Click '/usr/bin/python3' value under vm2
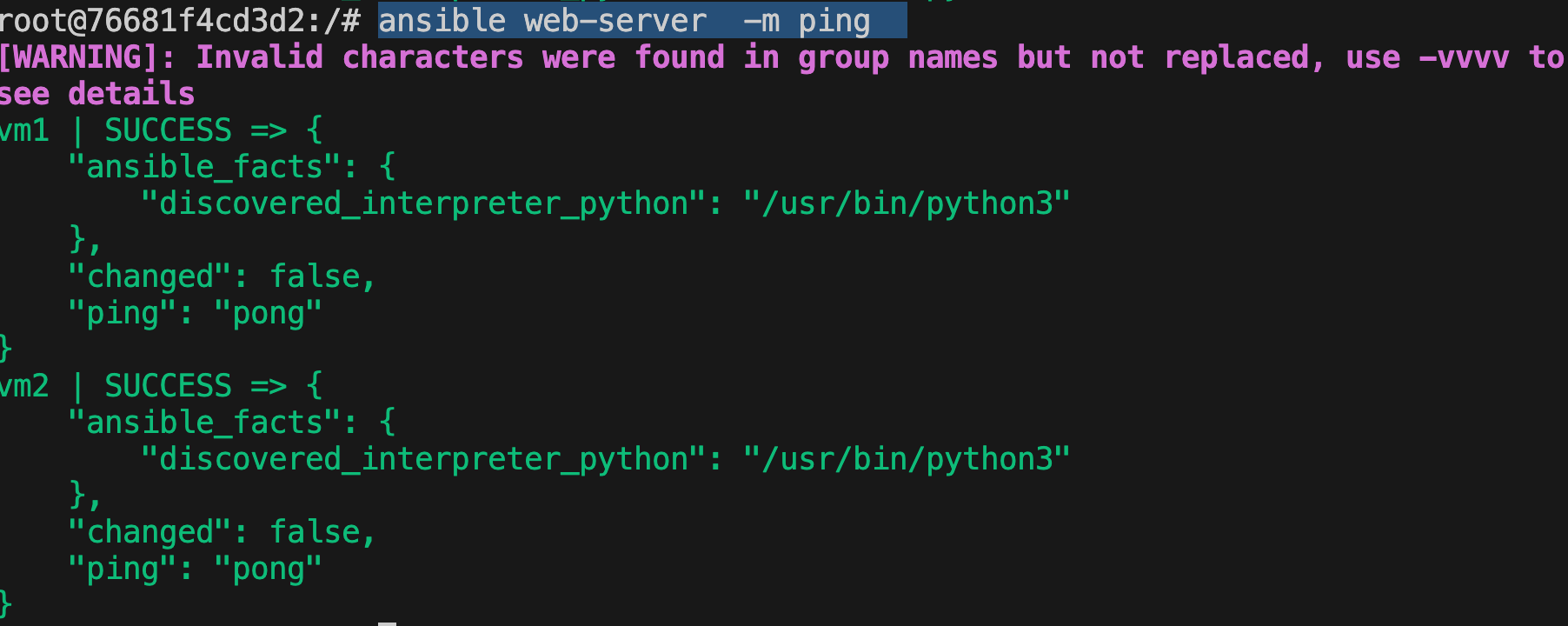This screenshot has height=626, width=1568. [x=907, y=459]
